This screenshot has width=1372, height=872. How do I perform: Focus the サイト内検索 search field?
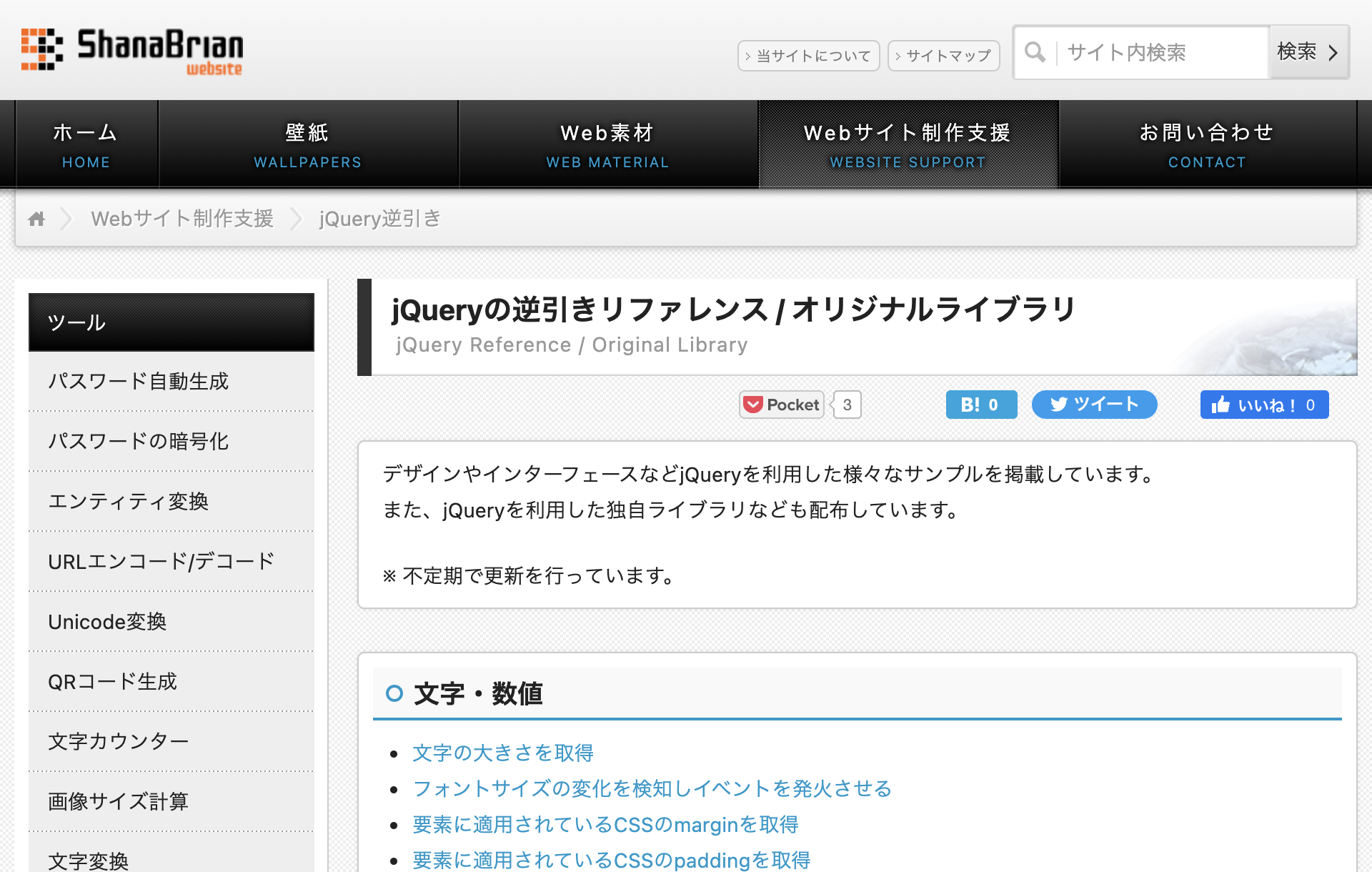(x=1161, y=52)
